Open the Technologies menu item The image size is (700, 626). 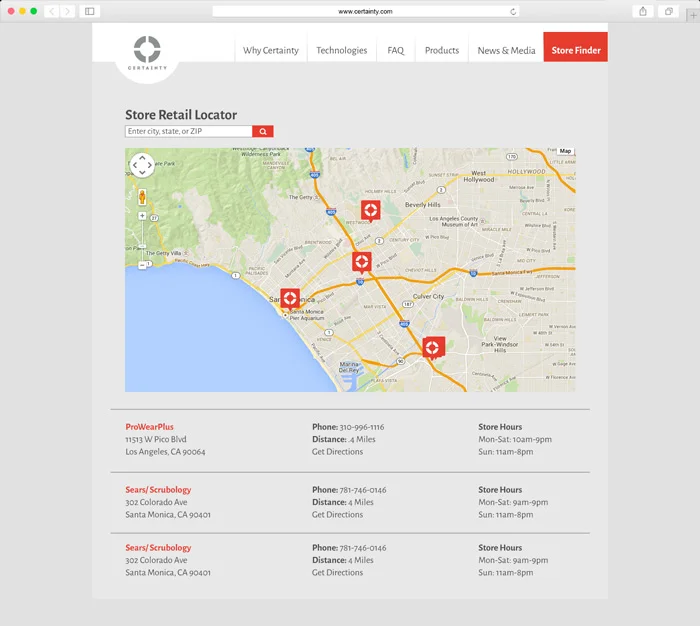pyautogui.click(x=342, y=50)
